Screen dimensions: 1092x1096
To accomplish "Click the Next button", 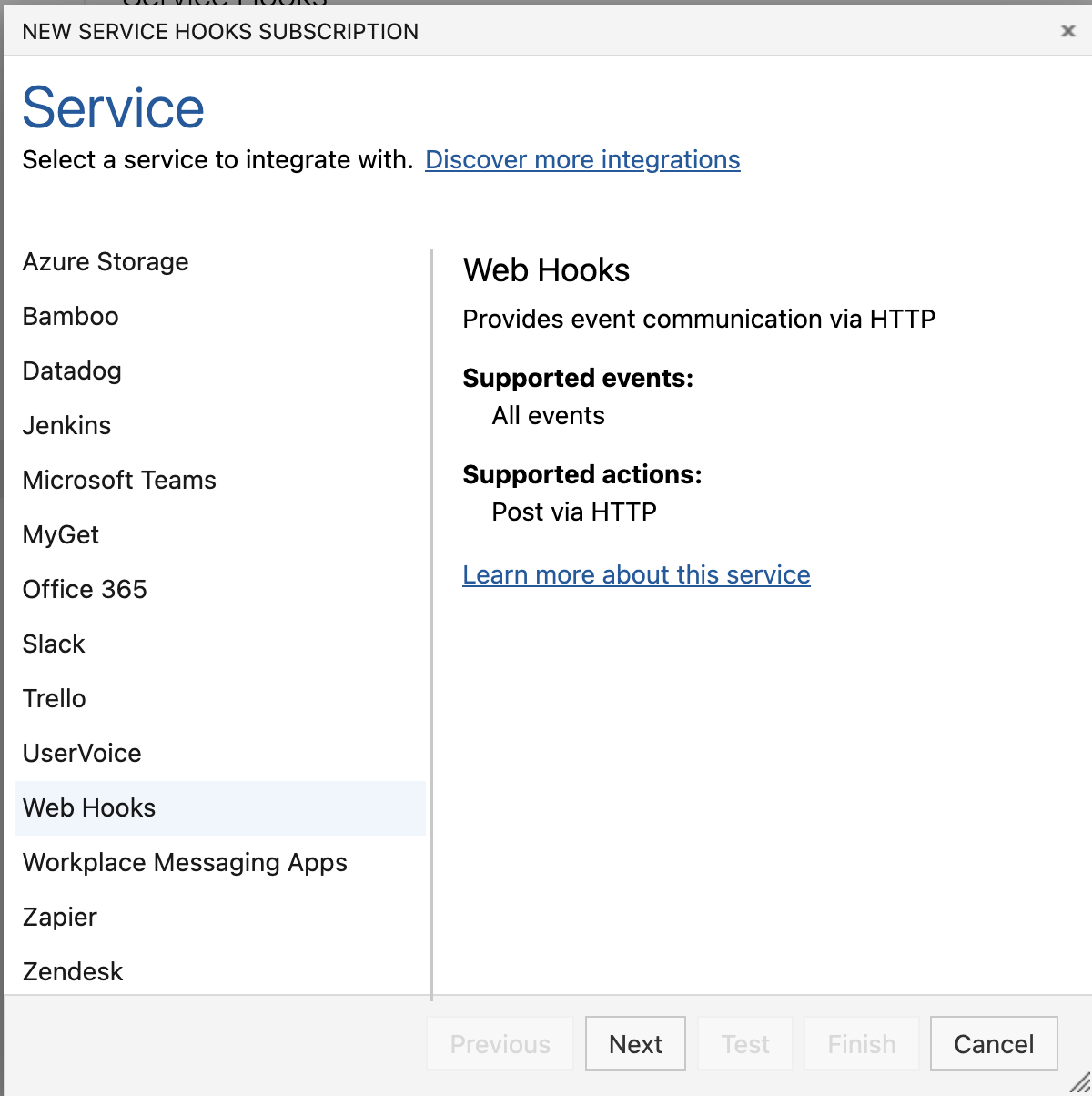I will (x=635, y=1043).
